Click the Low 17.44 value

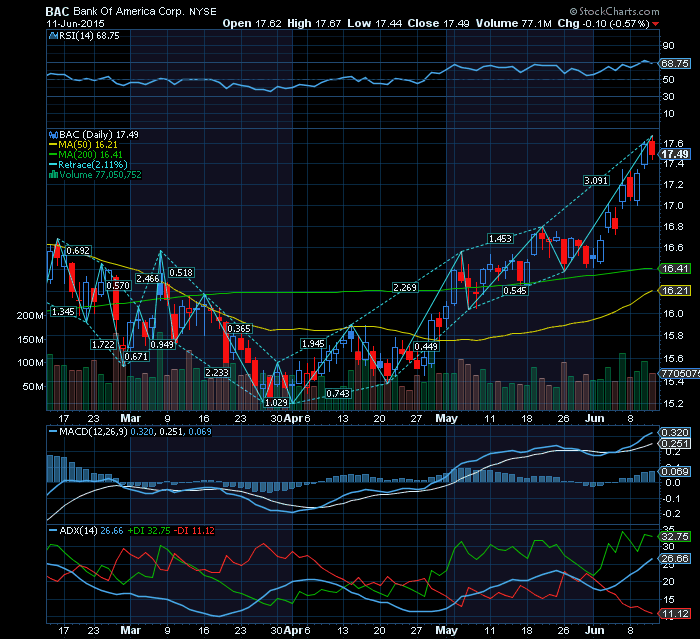point(374,24)
